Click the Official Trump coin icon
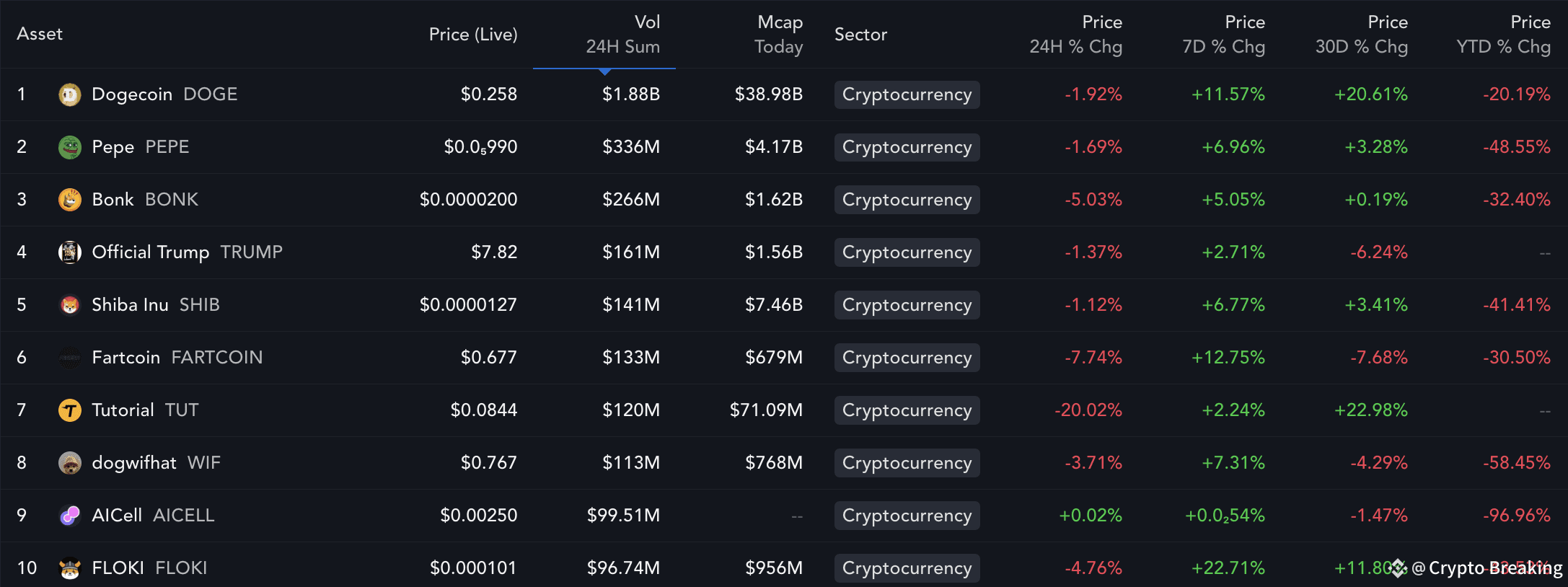The image size is (1568, 587). click(70, 252)
